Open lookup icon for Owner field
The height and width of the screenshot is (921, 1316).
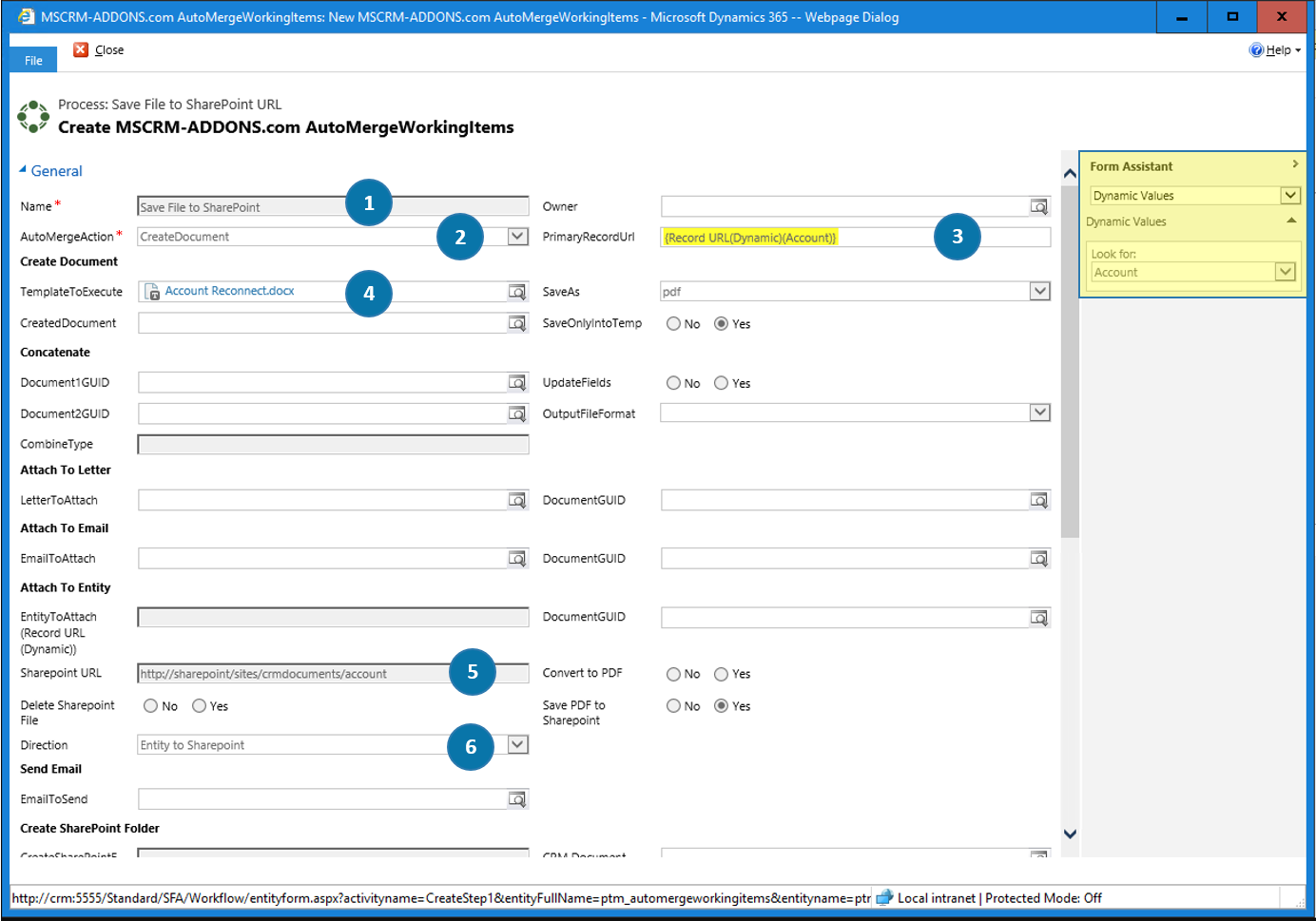point(1039,206)
